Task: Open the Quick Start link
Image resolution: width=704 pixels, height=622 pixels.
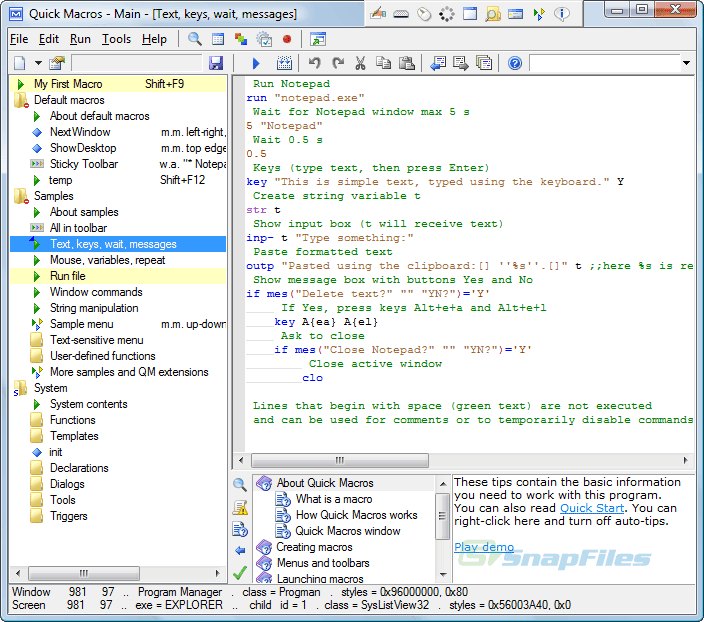Action: tap(592, 508)
